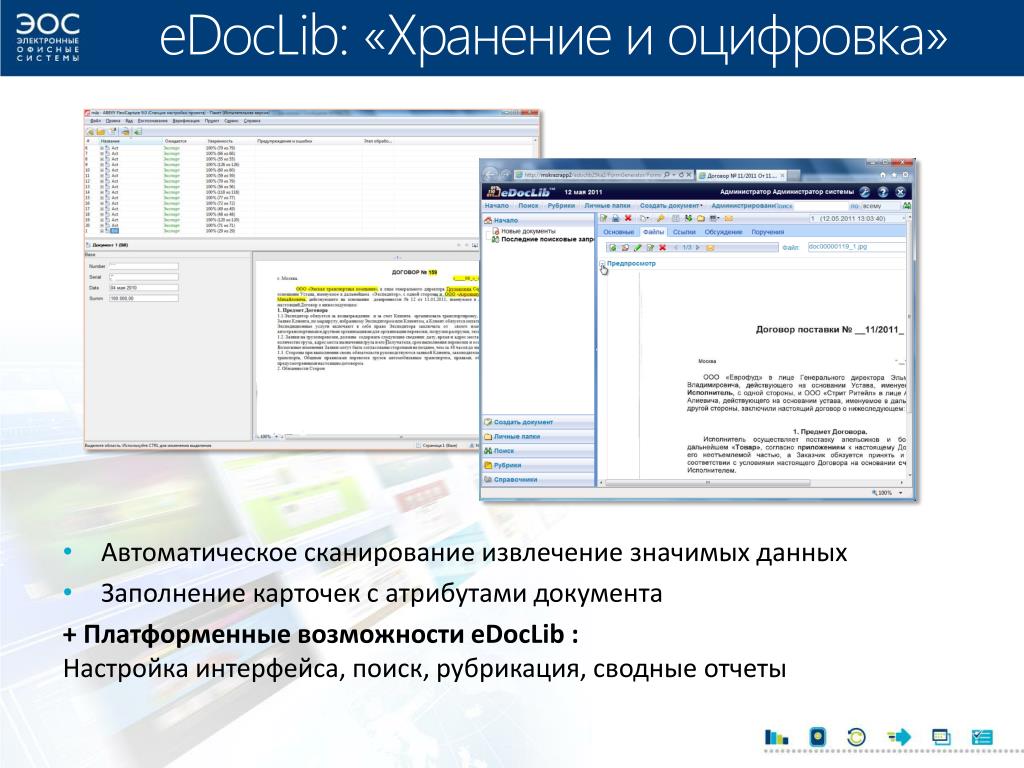Click the 'Уверенность' column header in the FlexiCapture list
1024x768 pixels.
point(220,141)
